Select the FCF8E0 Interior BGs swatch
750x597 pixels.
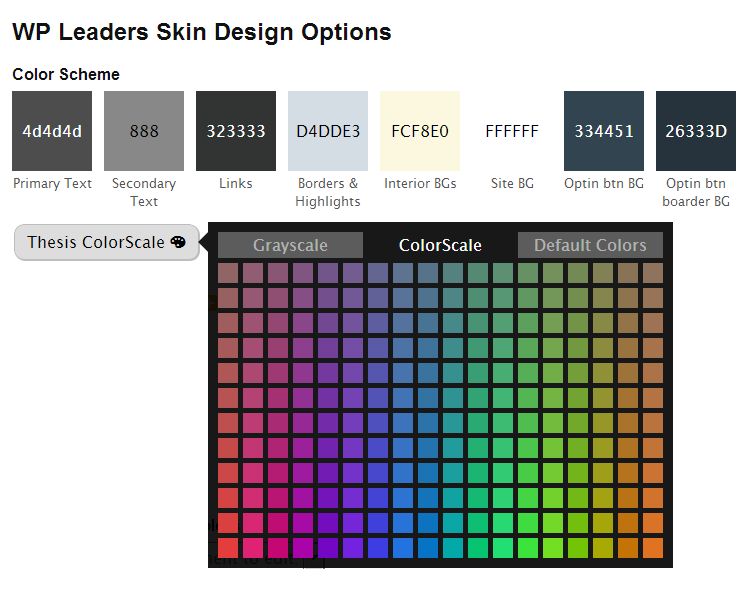point(420,131)
